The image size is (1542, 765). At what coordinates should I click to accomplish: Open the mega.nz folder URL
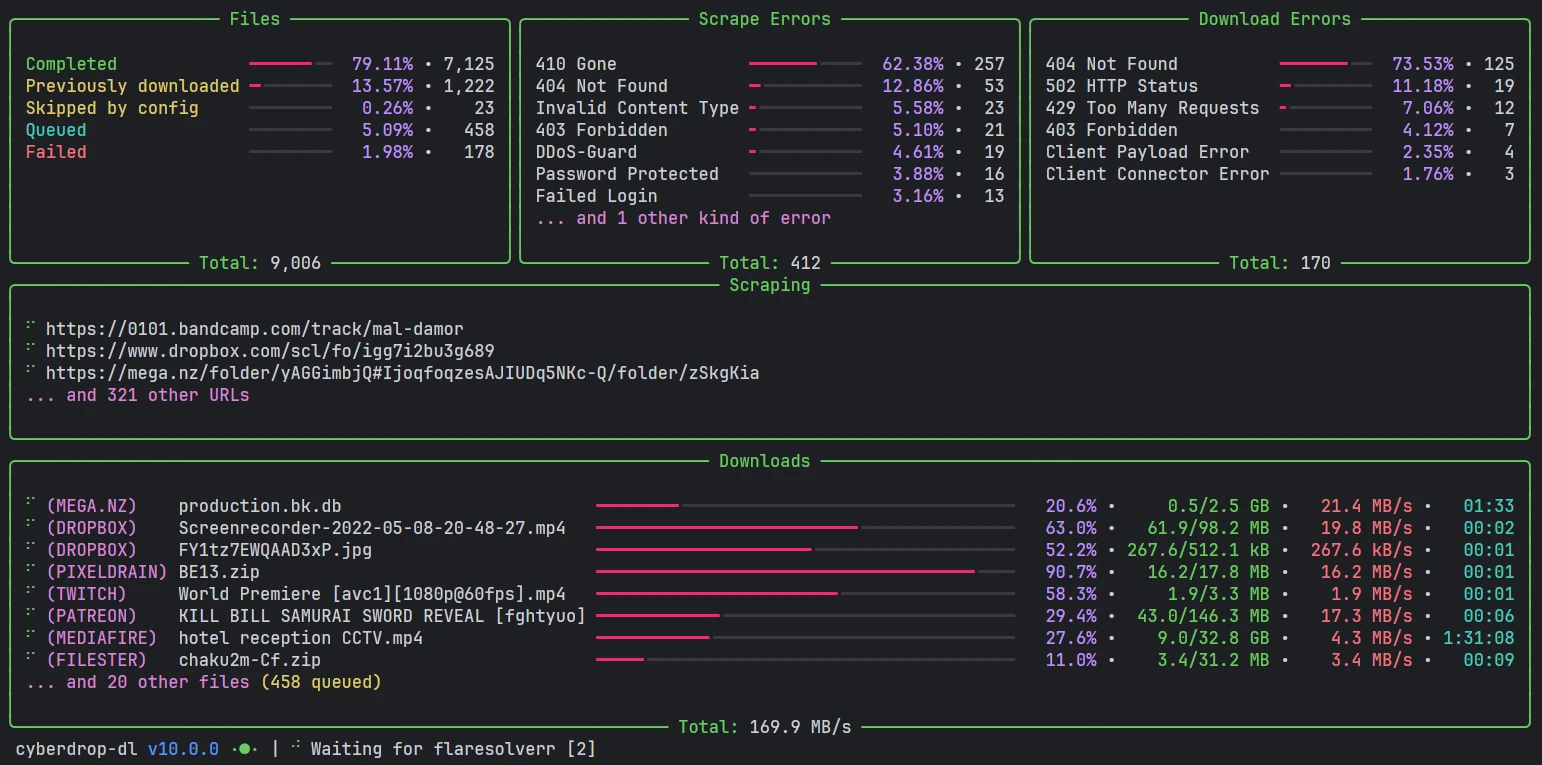(x=403, y=373)
